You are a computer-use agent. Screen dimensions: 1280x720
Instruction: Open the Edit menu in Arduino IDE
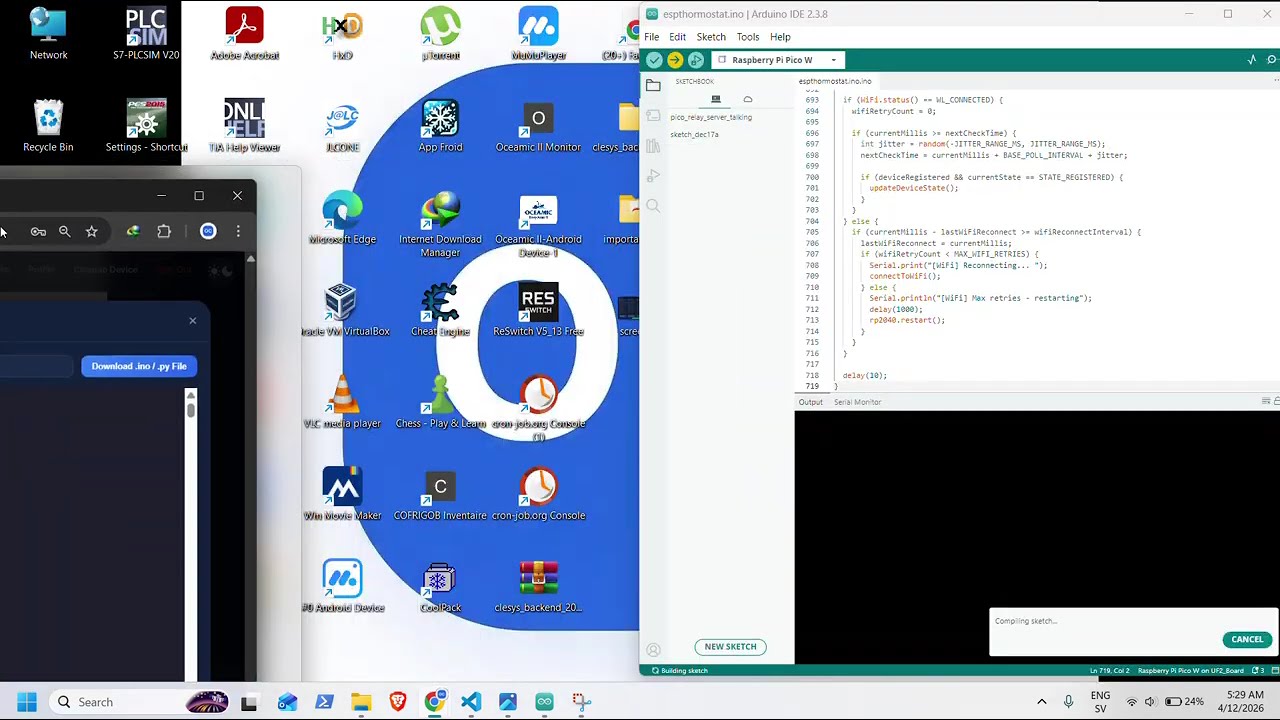click(x=677, y=37)
